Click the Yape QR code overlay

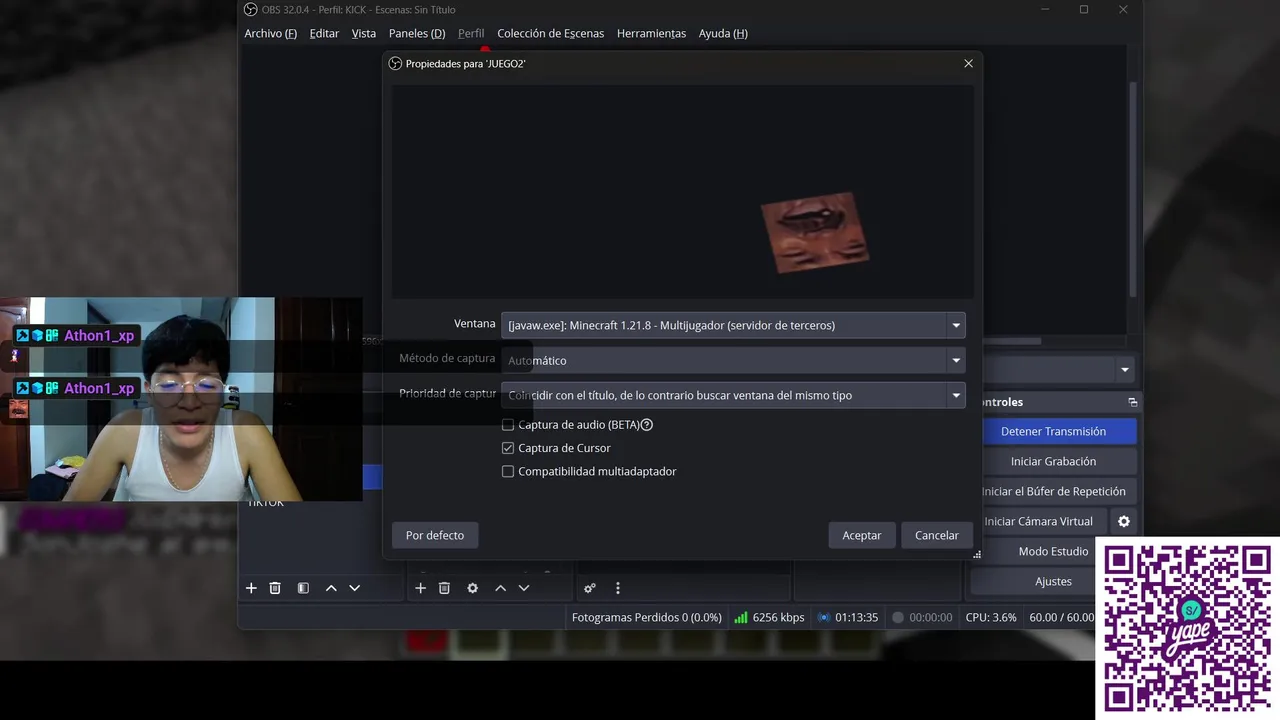[1187, 627]
